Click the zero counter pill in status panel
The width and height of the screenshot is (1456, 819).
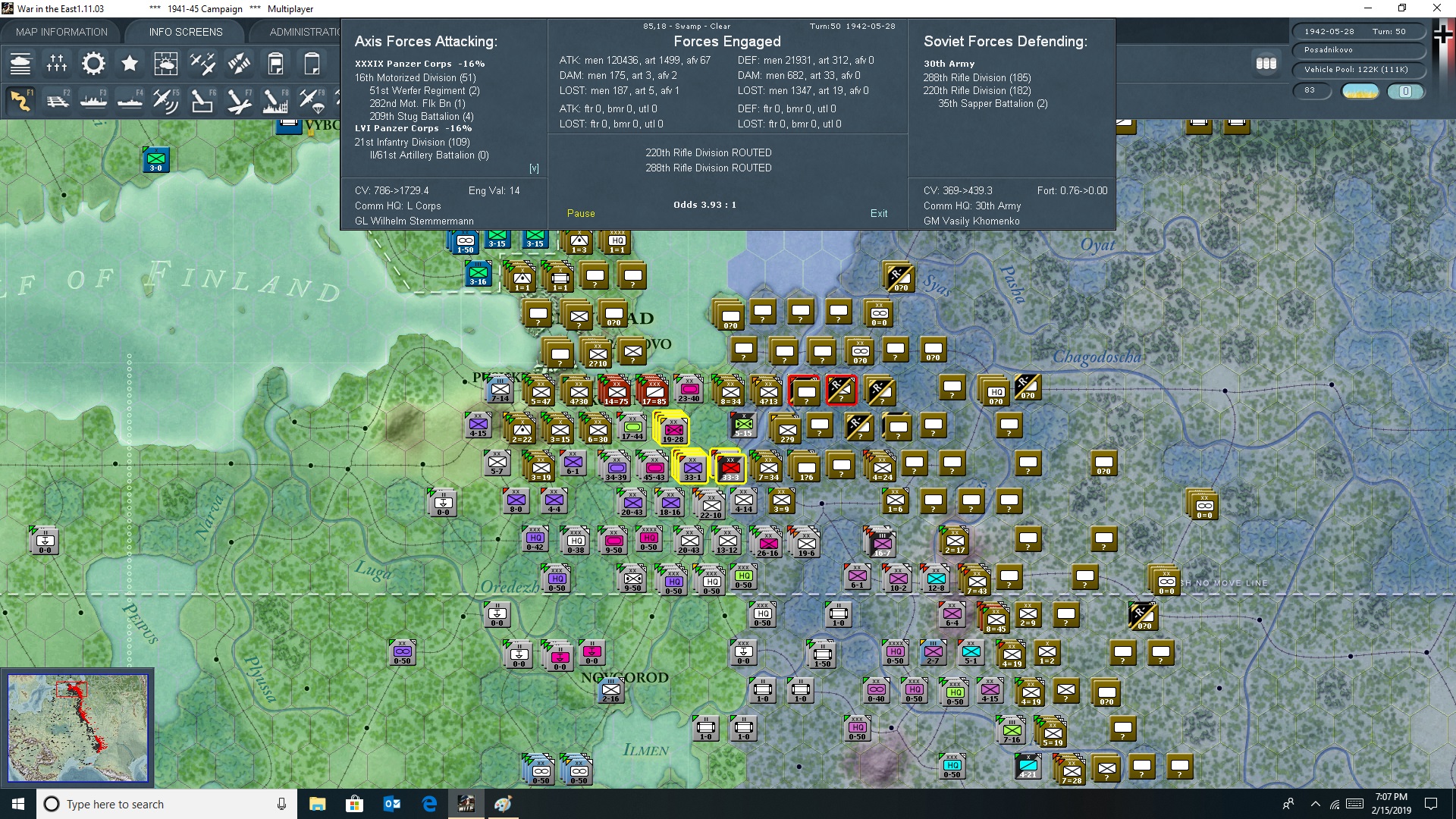click(x=1405, y=91)
